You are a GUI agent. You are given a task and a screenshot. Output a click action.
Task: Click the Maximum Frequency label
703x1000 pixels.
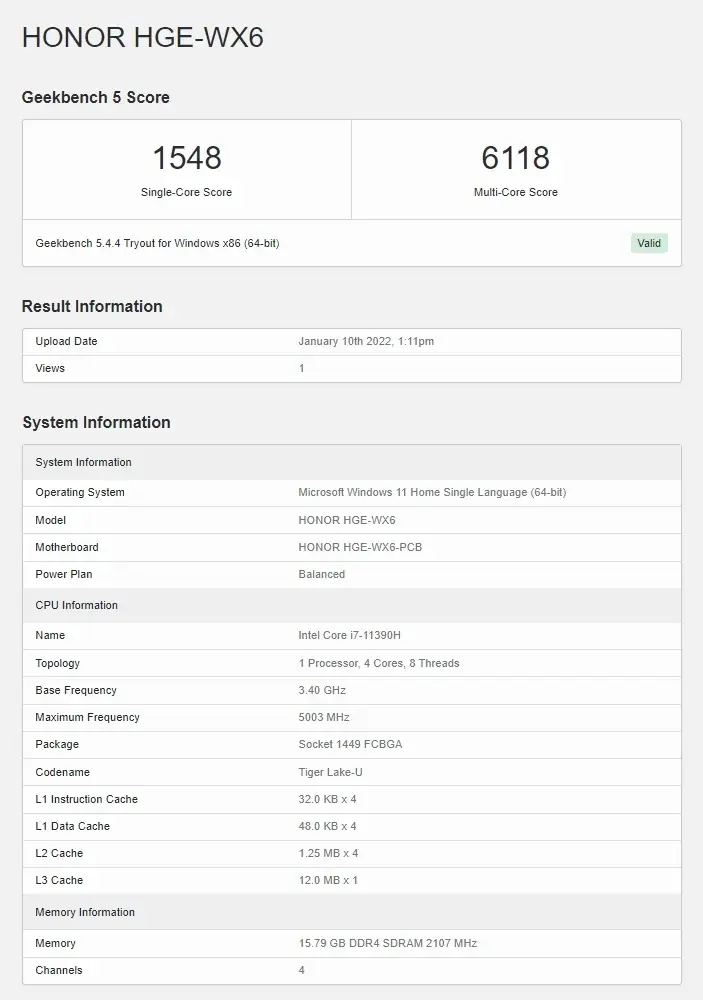[87, 717]
